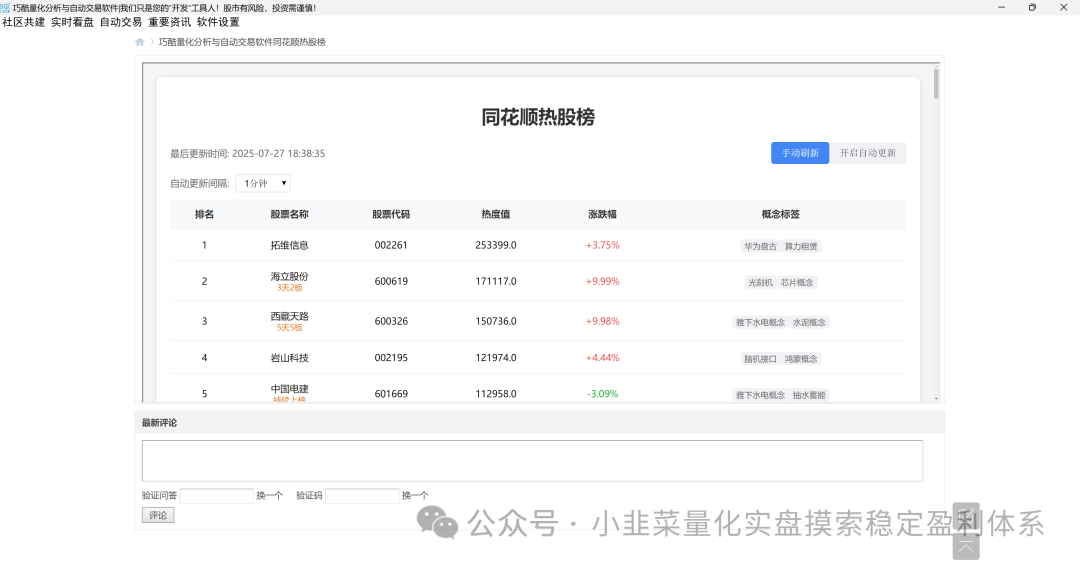Select stock name 西藏天路
The width and height of the screenshot is (1080, 567).
[x=289, y=316]
